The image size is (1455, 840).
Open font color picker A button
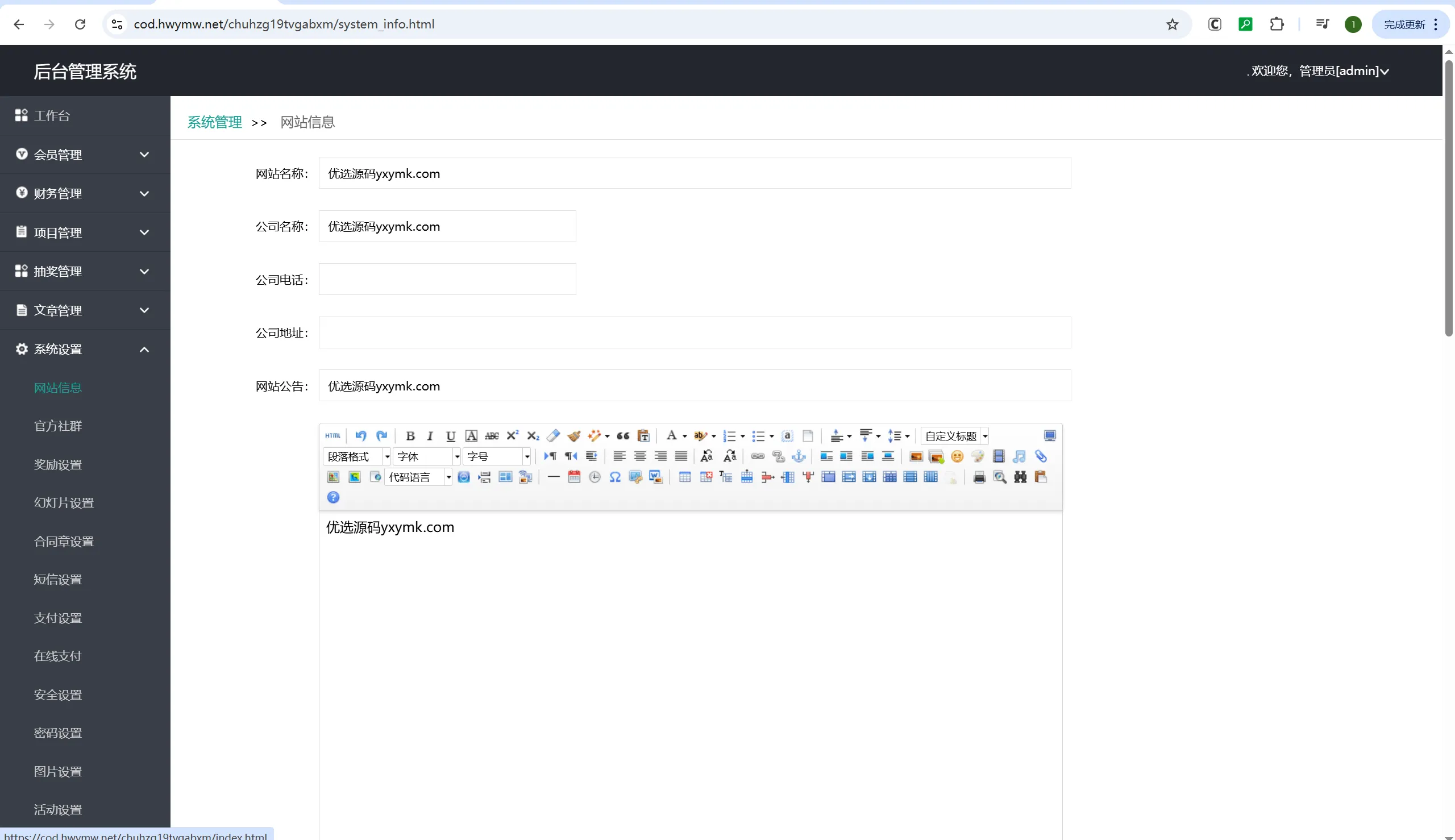pos(671,435)
